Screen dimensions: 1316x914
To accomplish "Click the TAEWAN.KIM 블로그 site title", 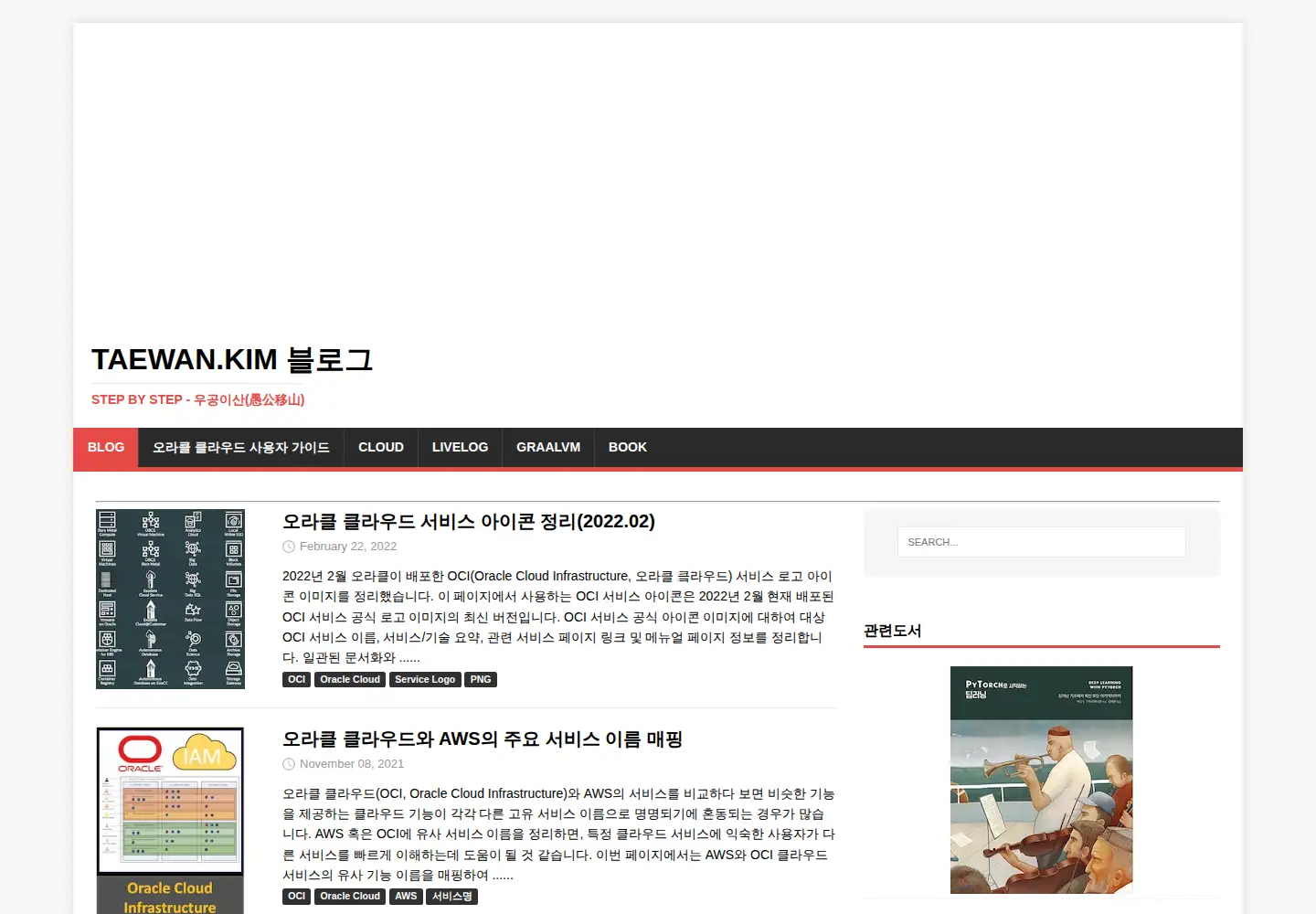I will click(x=232, y=359).
